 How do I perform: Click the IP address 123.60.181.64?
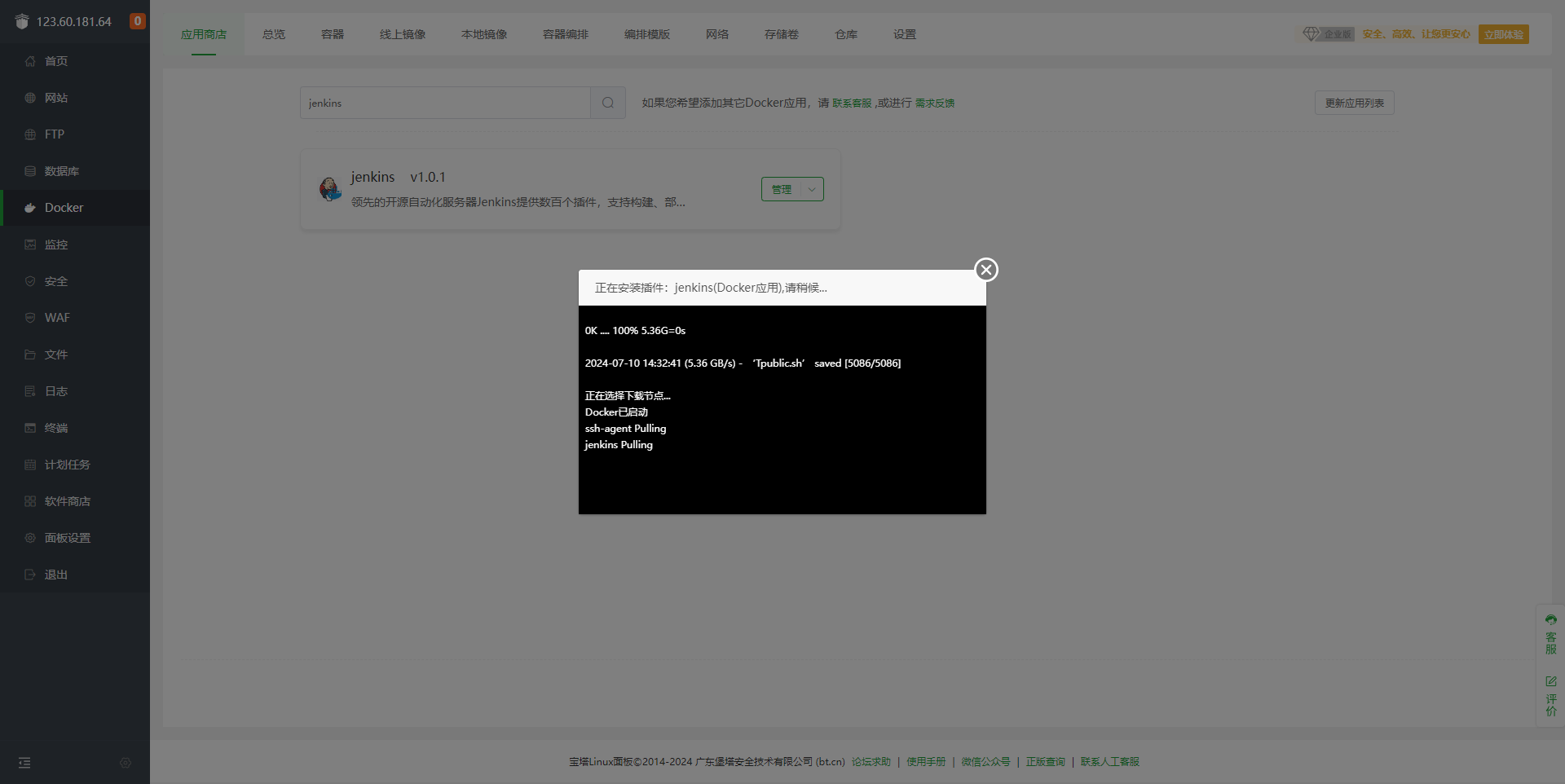[74, 22]
